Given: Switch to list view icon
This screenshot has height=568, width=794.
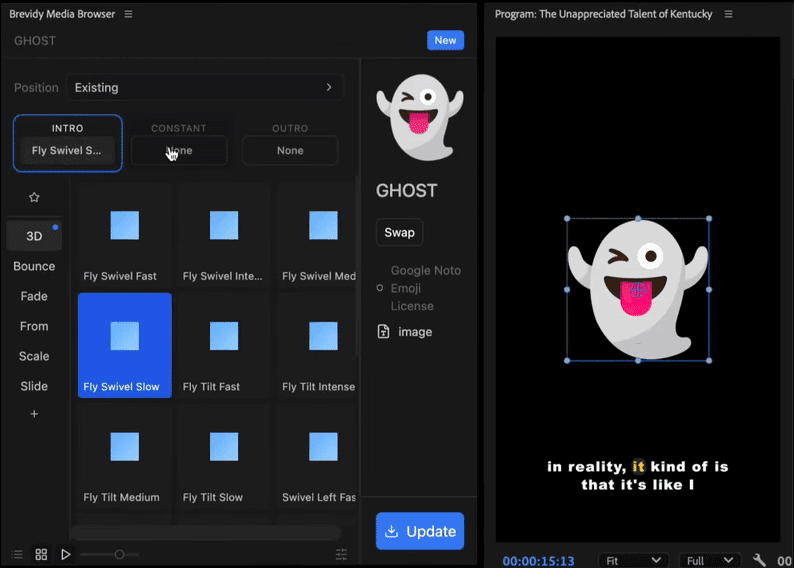Looking at the screenshot, I should (17, 554).
